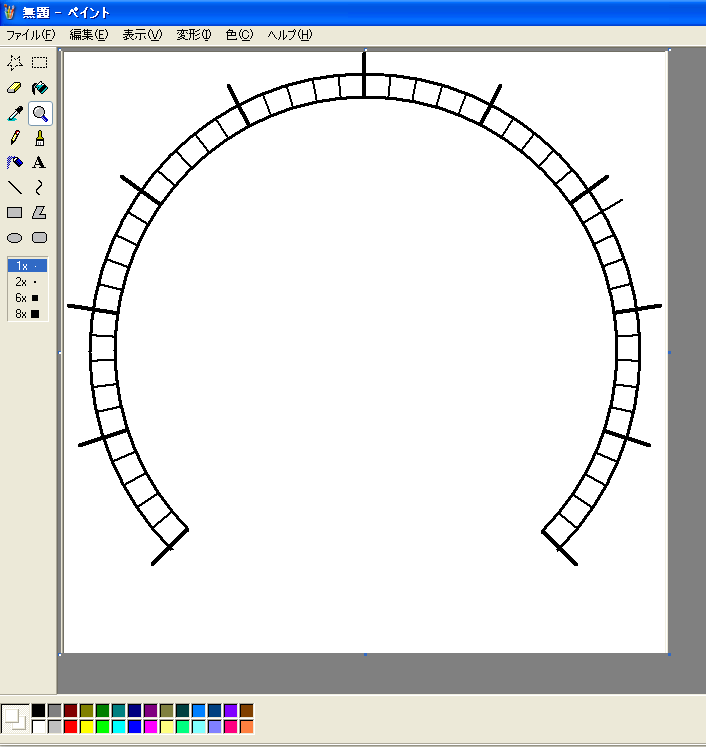Set magnification to 6x
Screen dimensions: 706x747
[27, 298]
